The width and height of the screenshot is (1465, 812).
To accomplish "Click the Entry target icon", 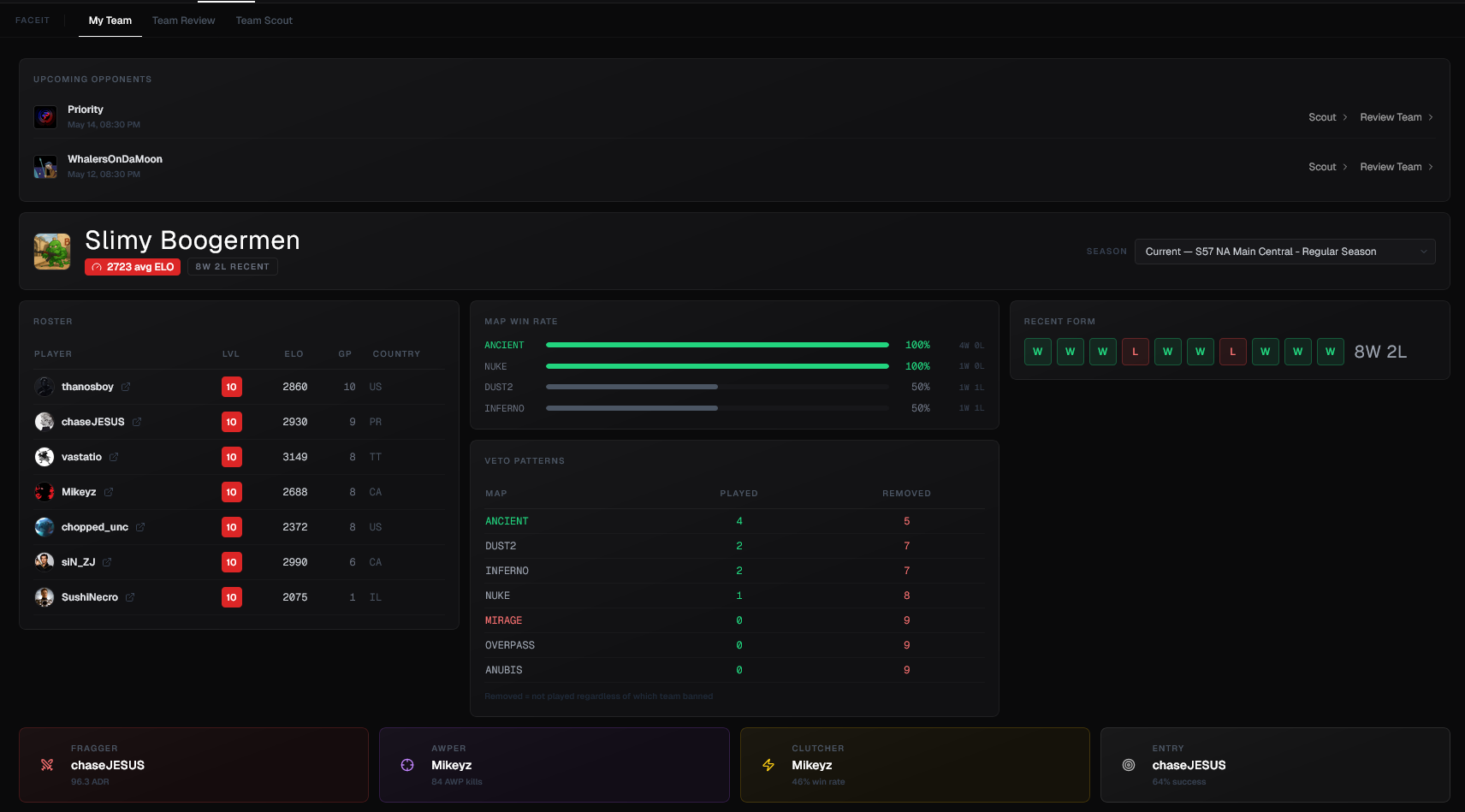I will click(x=1129, y=765).
